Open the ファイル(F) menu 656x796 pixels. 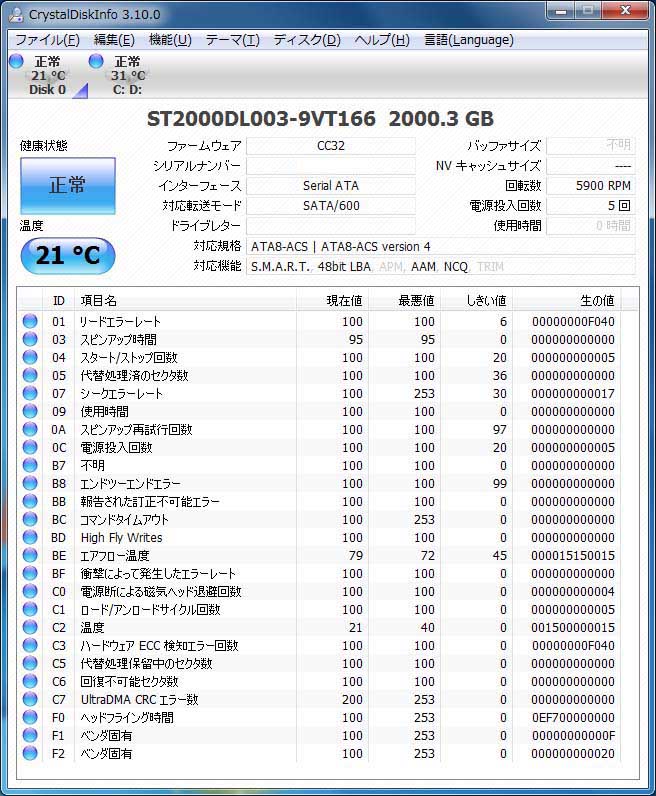click(47, 40)
